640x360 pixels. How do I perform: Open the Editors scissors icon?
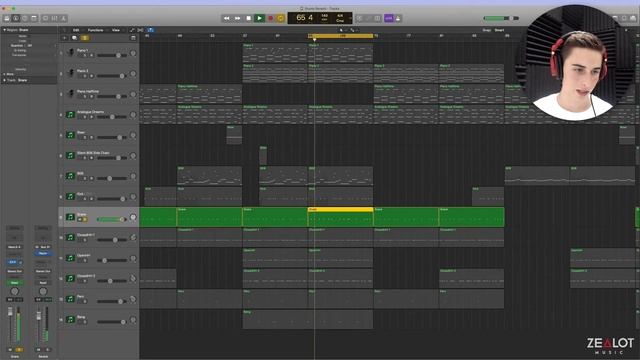pos(63,18)
